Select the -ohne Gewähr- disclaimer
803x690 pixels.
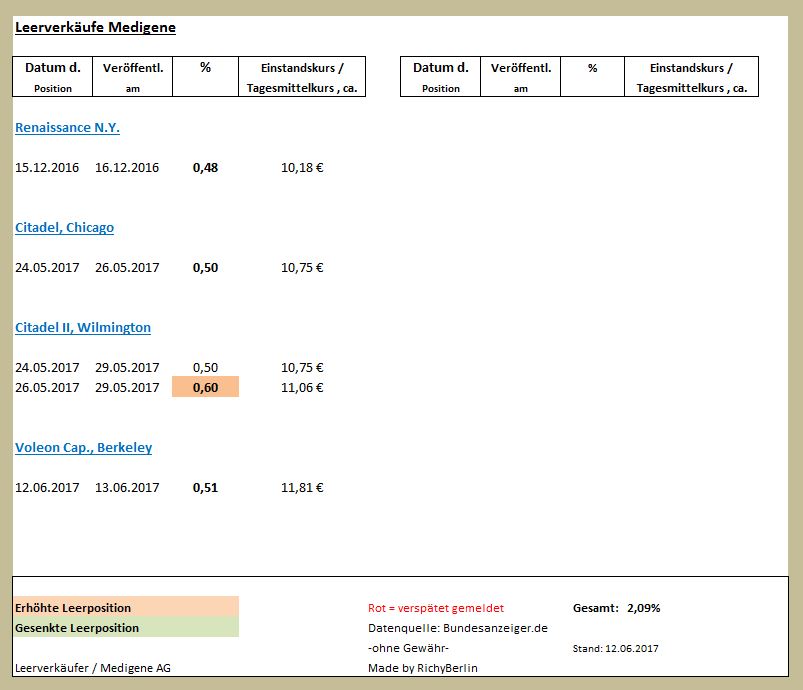[408, 648]
